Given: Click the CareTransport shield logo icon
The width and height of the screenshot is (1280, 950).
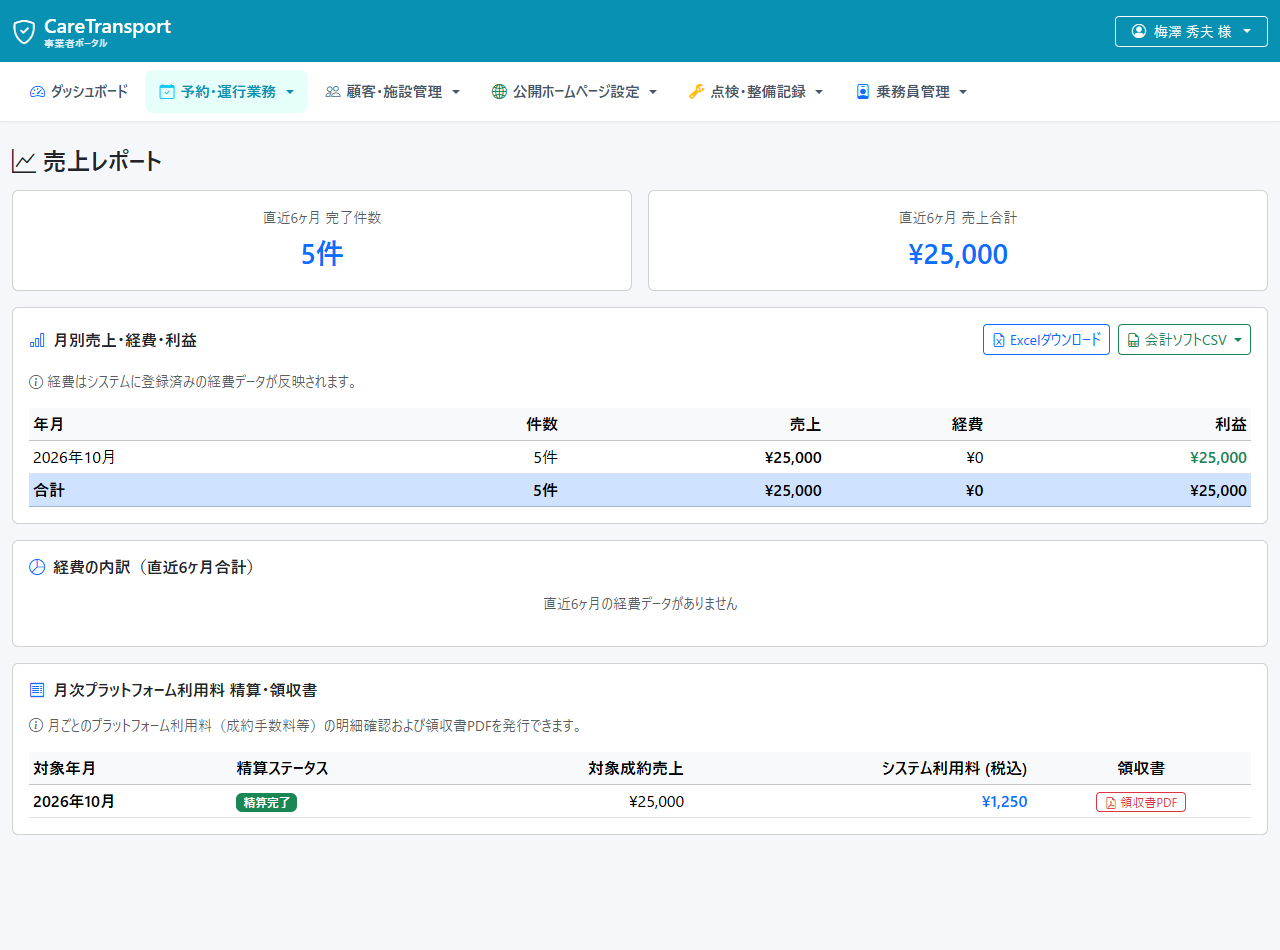Looking at the screenshot, I should pyautogui.click(x=24, y=31).
